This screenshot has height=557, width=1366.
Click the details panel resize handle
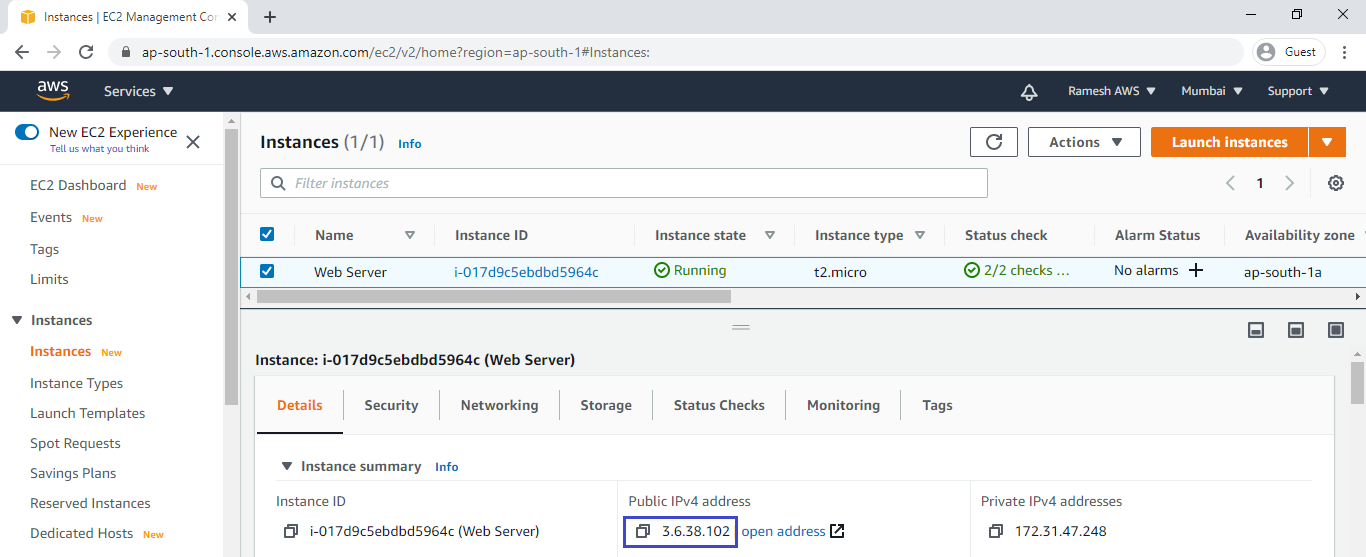741,327
